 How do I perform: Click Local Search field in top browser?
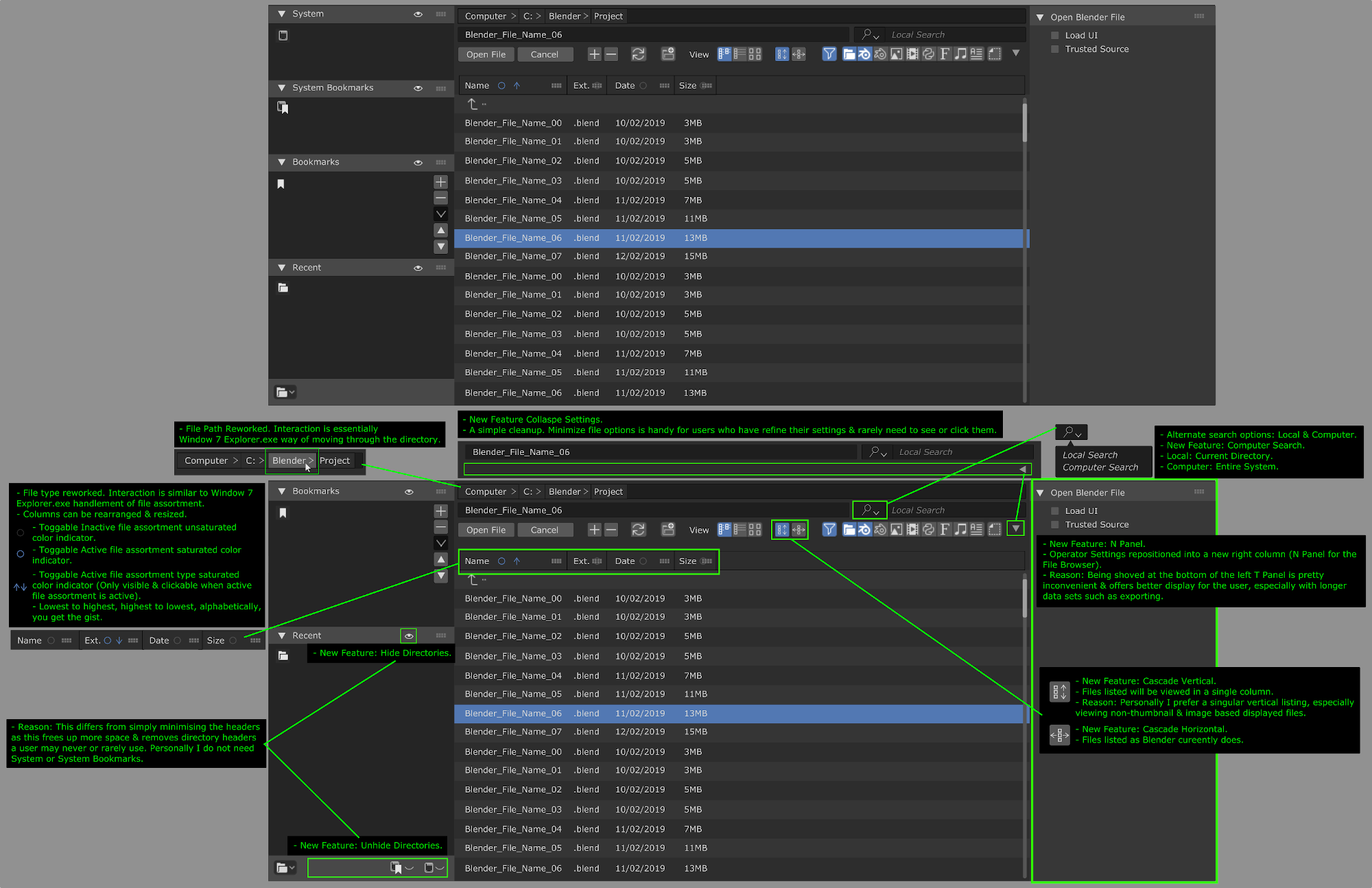tap(956, 34)
